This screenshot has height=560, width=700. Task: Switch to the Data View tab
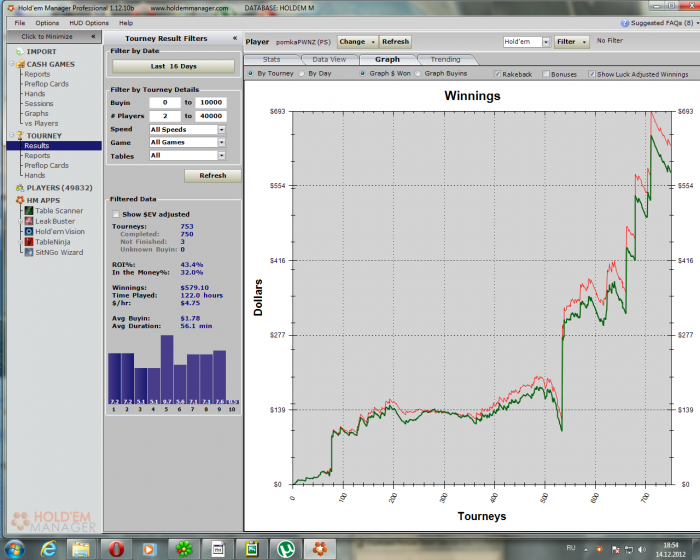[x=329, y=59]
